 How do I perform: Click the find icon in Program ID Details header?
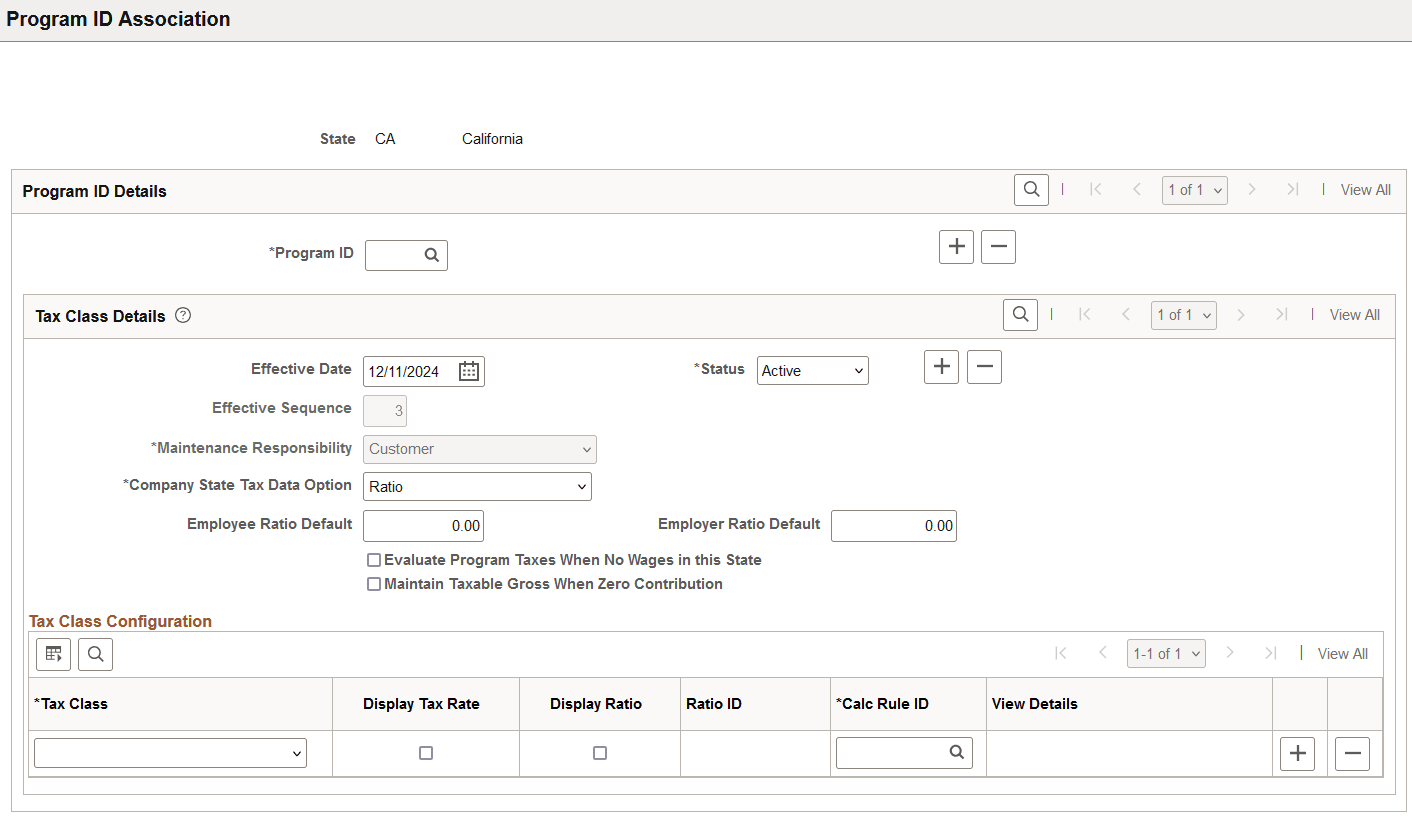(x=1031, y=189)
